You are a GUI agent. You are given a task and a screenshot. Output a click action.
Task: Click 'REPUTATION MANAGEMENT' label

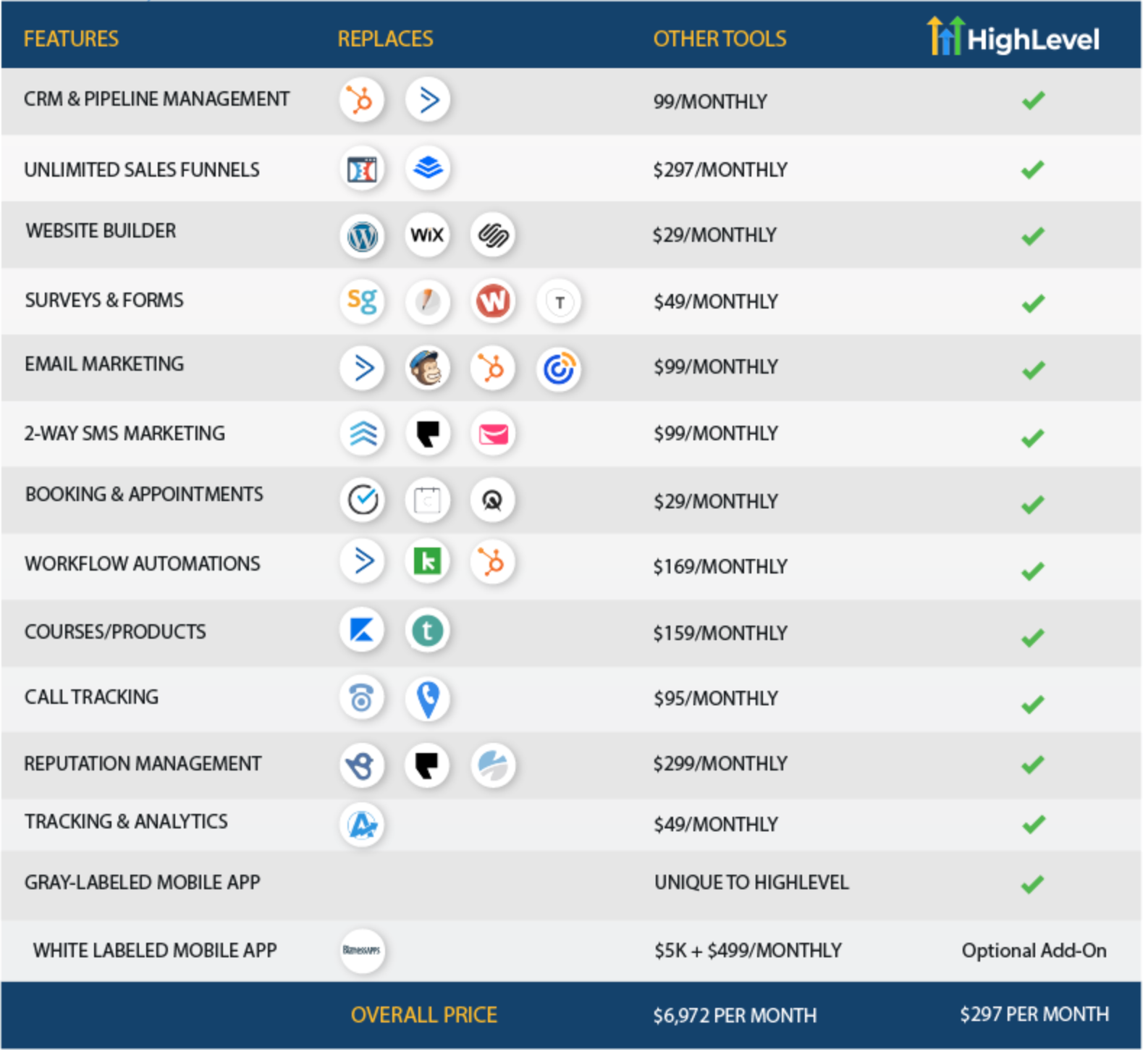143,764
